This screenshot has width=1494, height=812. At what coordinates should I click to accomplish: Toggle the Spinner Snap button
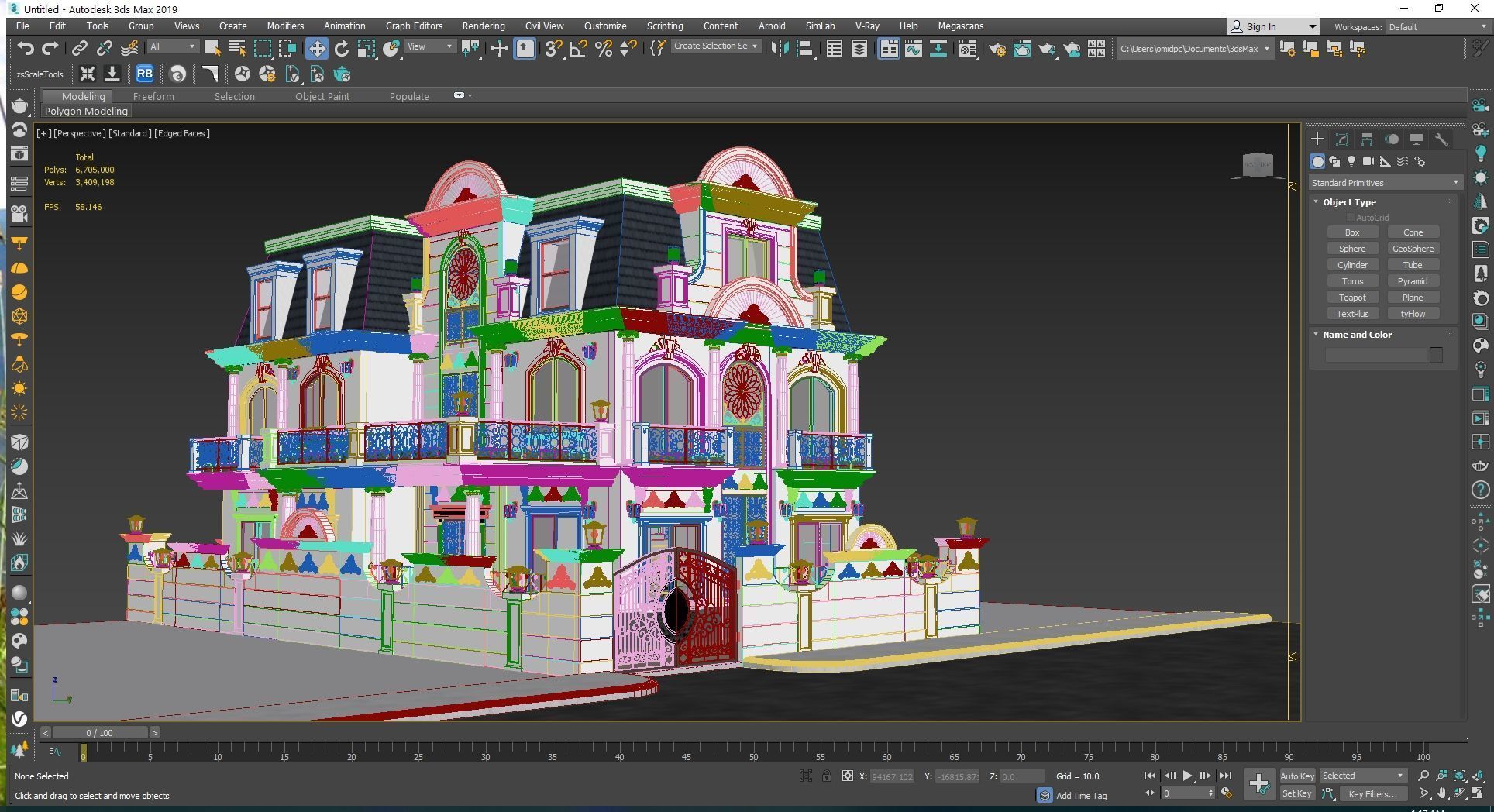[x=628, y=49]
